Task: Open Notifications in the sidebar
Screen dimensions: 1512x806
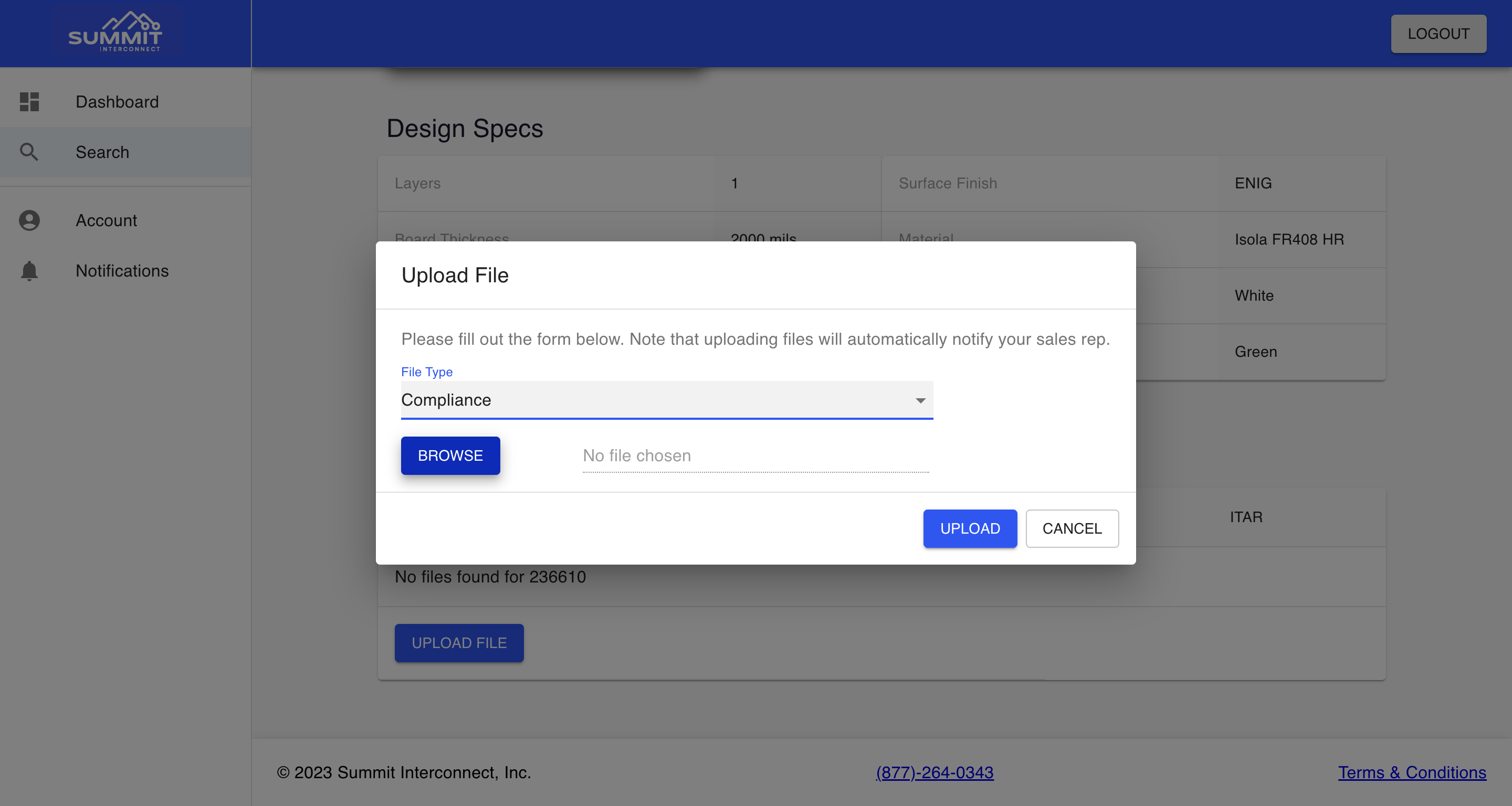Action: [125, 270]
